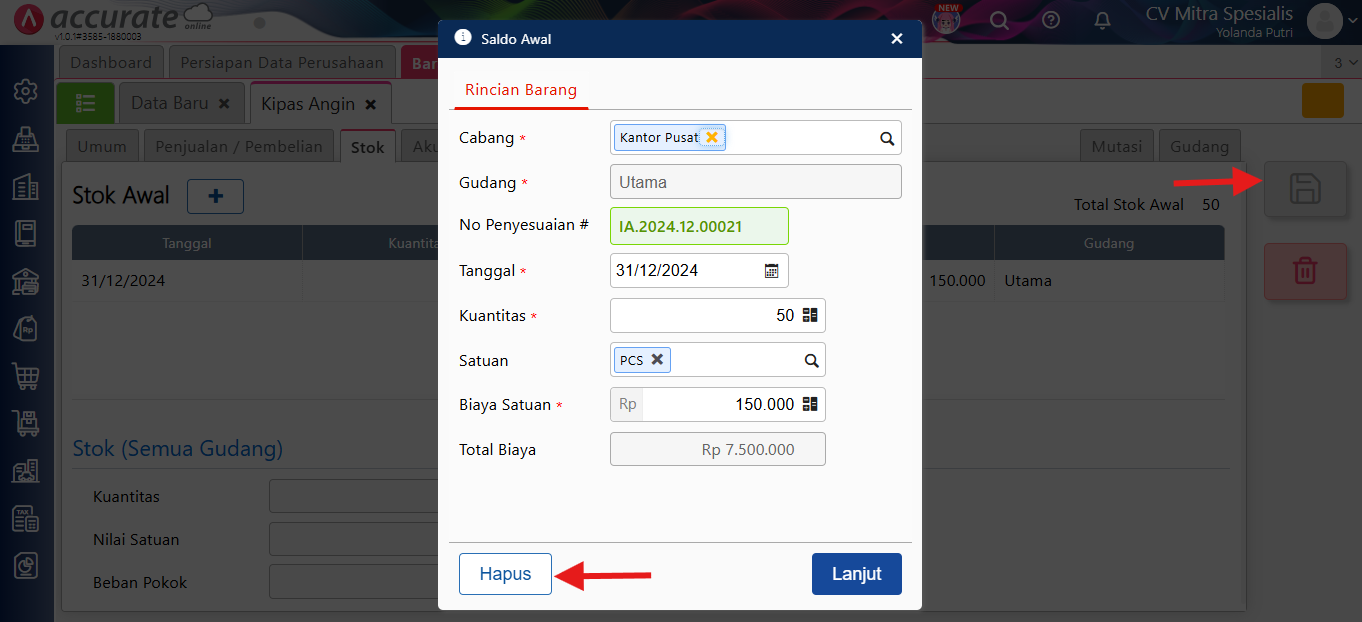The width and height of the screenshot is (1362, 622).
Task: Click the magnifier icon in Cabang field
Action: (x=886, y=137)
